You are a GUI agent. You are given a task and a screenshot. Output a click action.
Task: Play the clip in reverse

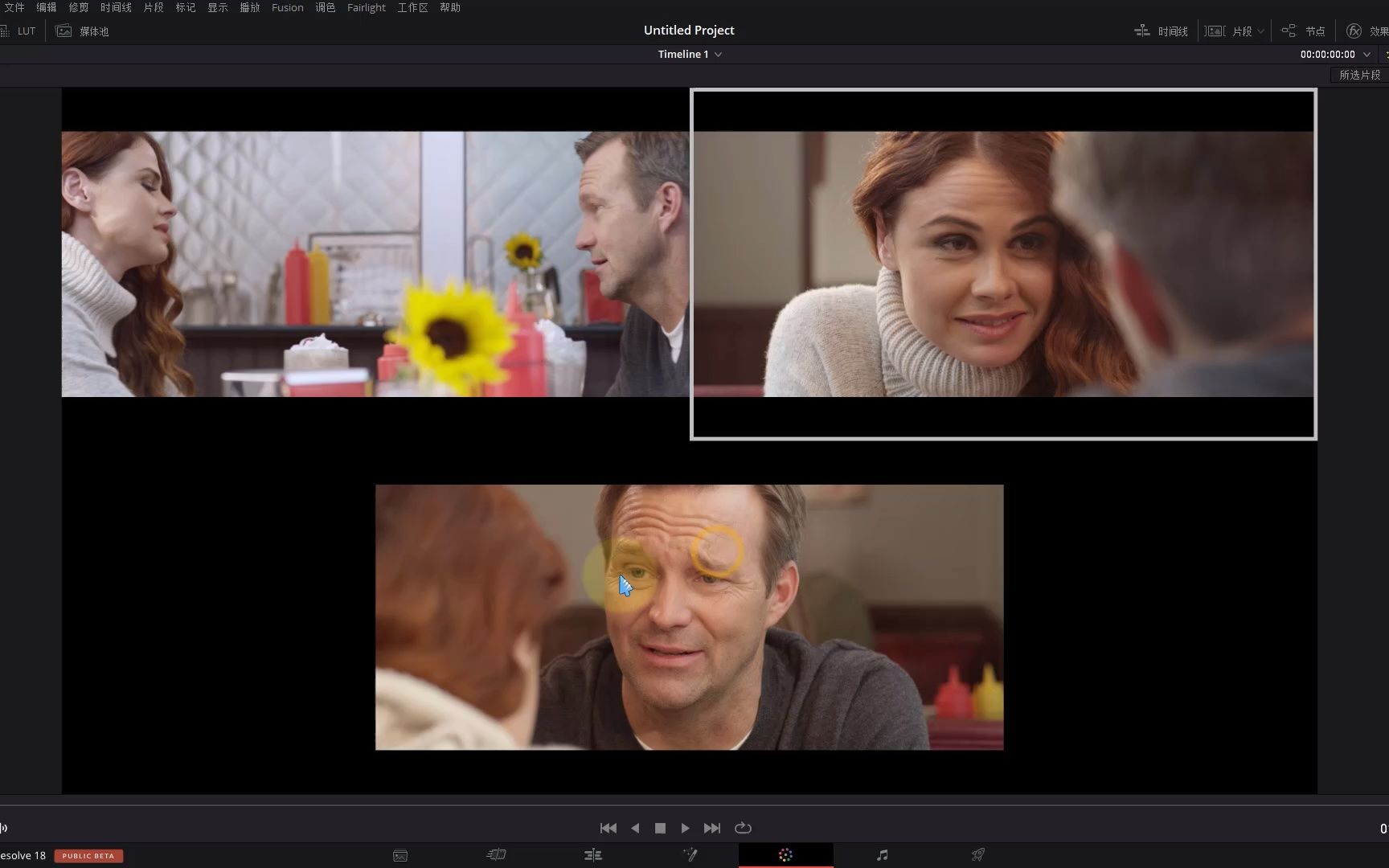(x=635, y=828)
